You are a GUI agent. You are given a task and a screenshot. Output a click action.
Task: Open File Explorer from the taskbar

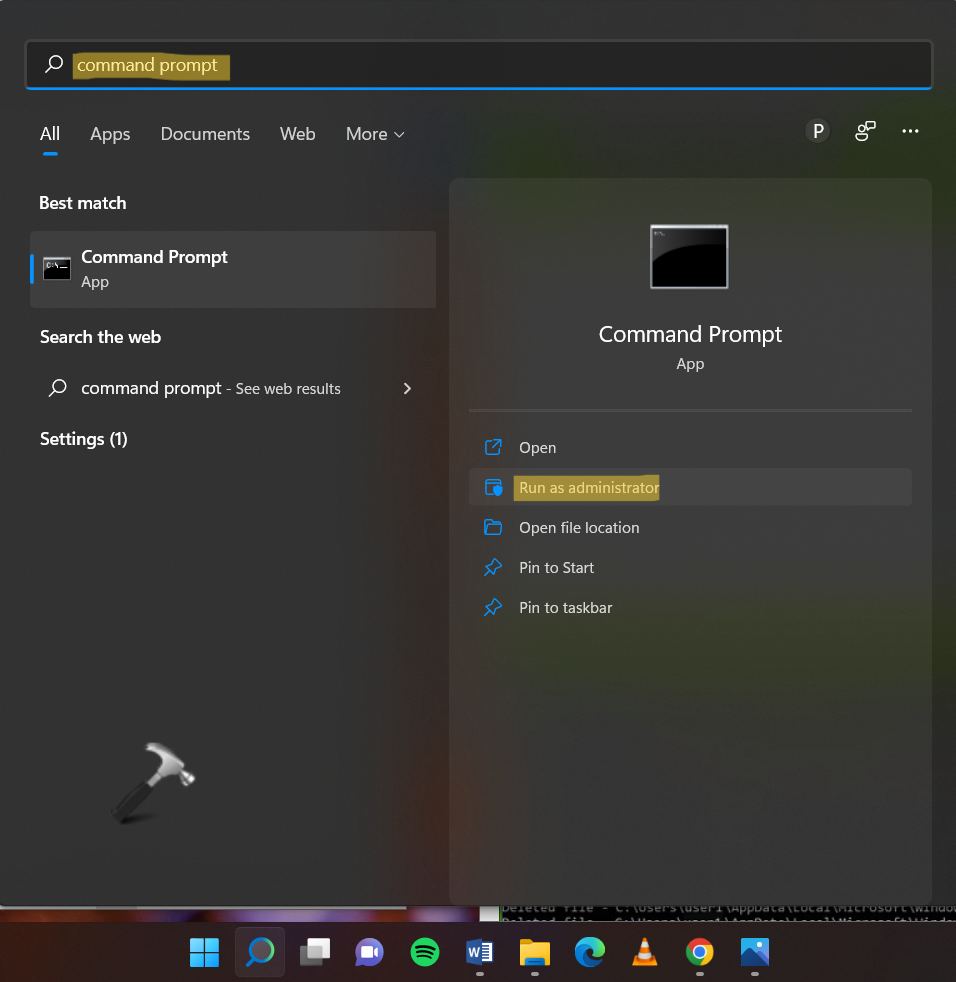pyautogui.click(x=535, y=952)
